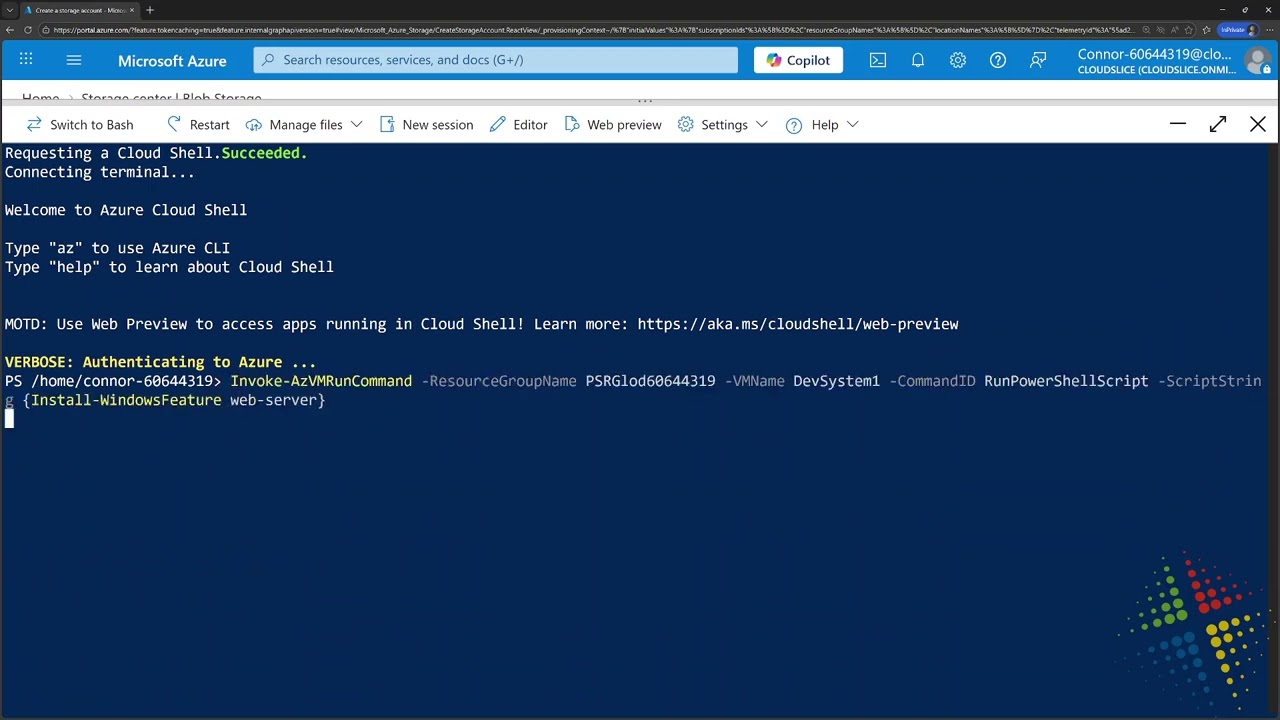This screenshot has width=1280, height=720.
Task: Click the user avatar picture
Action: 1258,61
